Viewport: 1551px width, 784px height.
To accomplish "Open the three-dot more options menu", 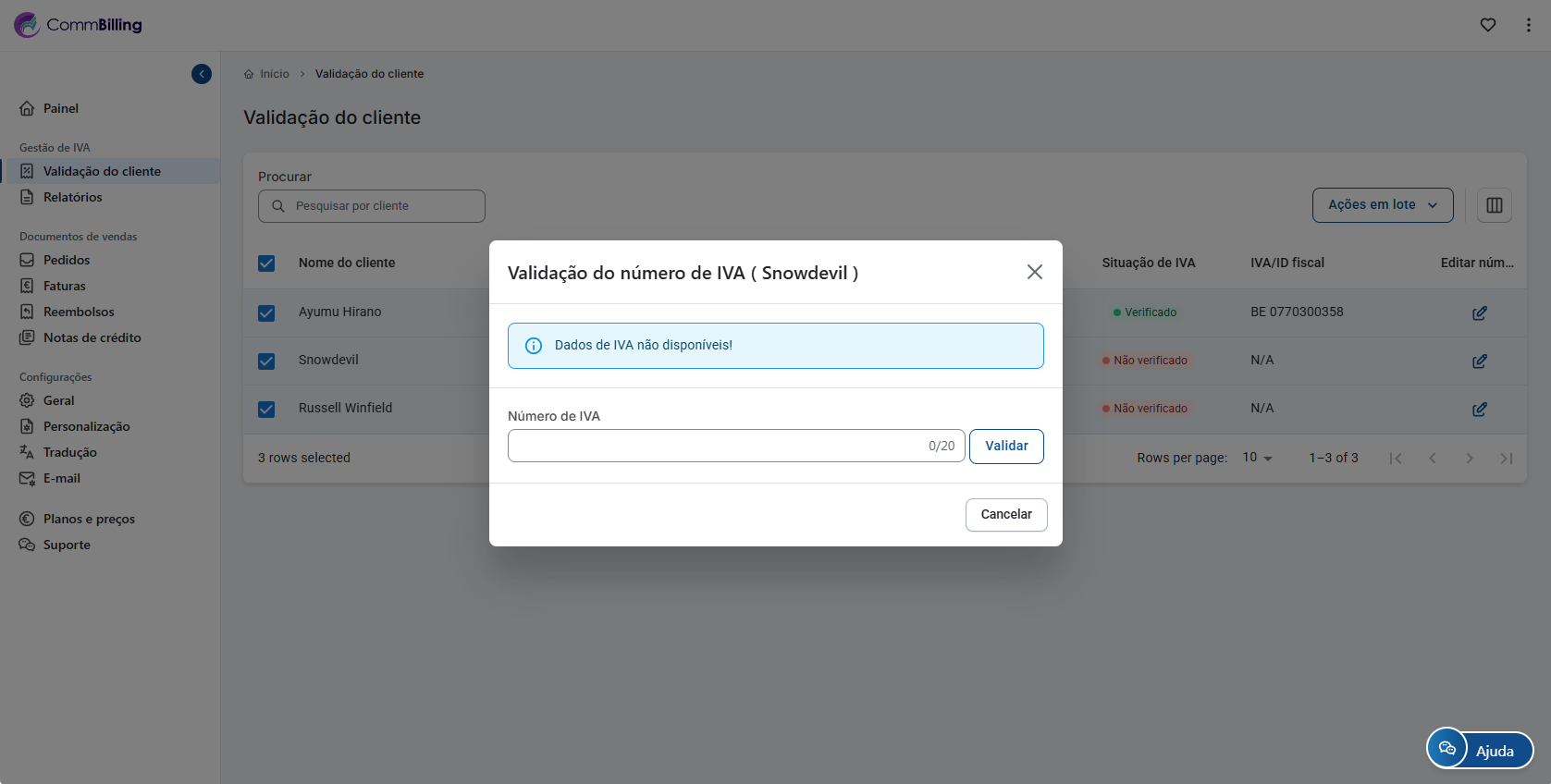I will click(x=1528, y=25).
